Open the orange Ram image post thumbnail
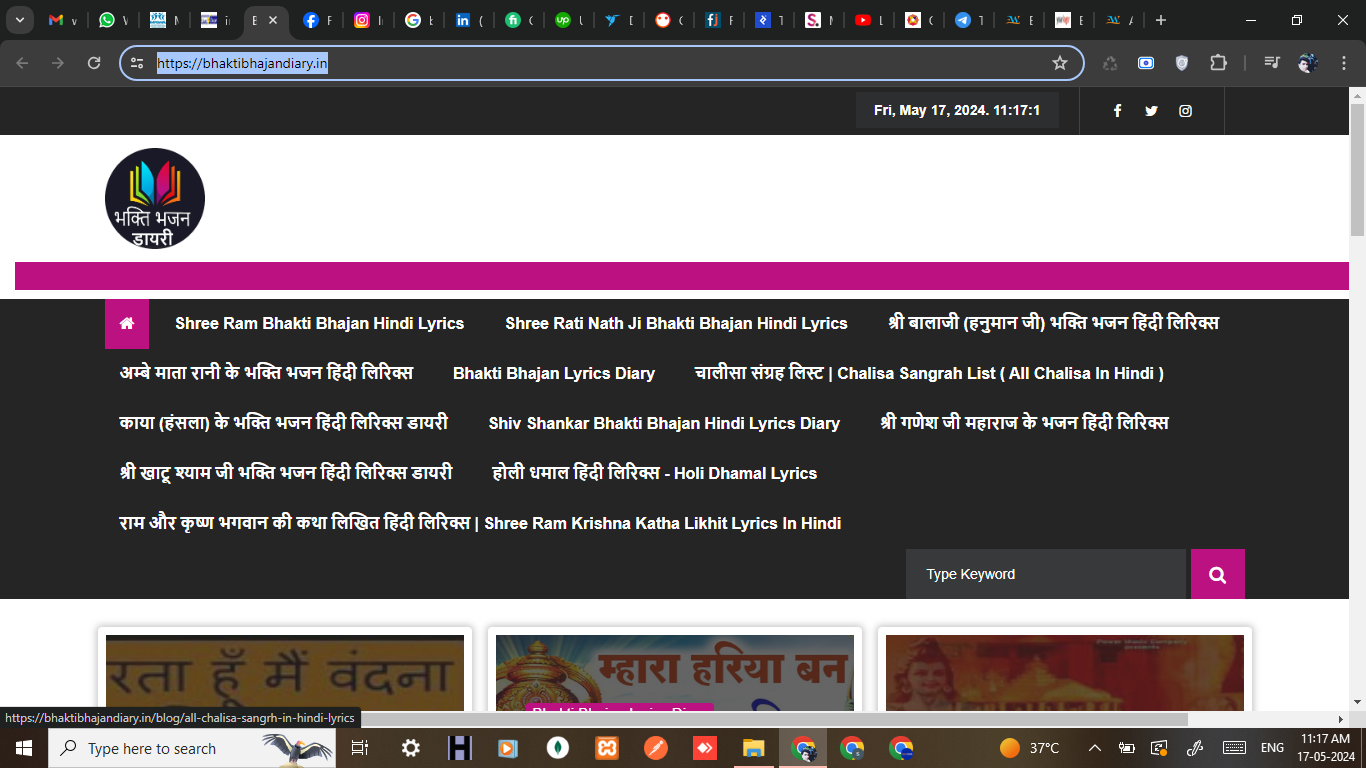Viewport: 1366px width, 768px height. pos(1065,672)
